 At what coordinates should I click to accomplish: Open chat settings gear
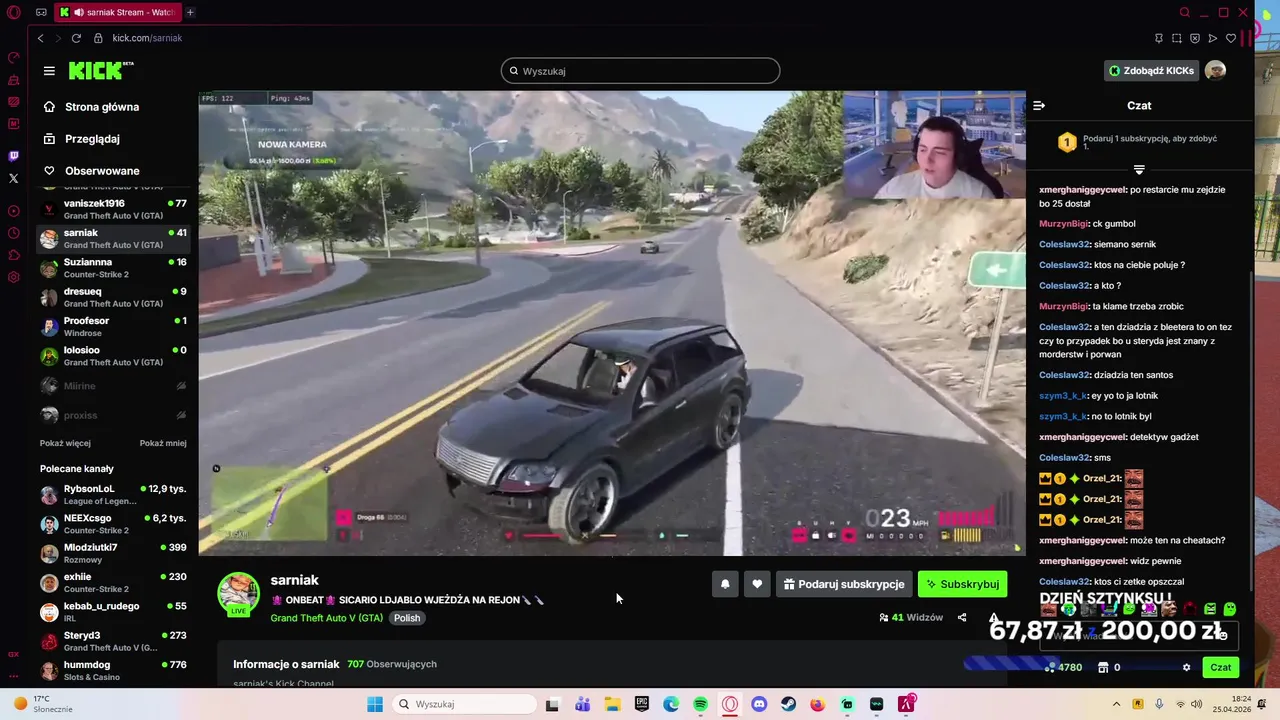tap(1186, 667)
